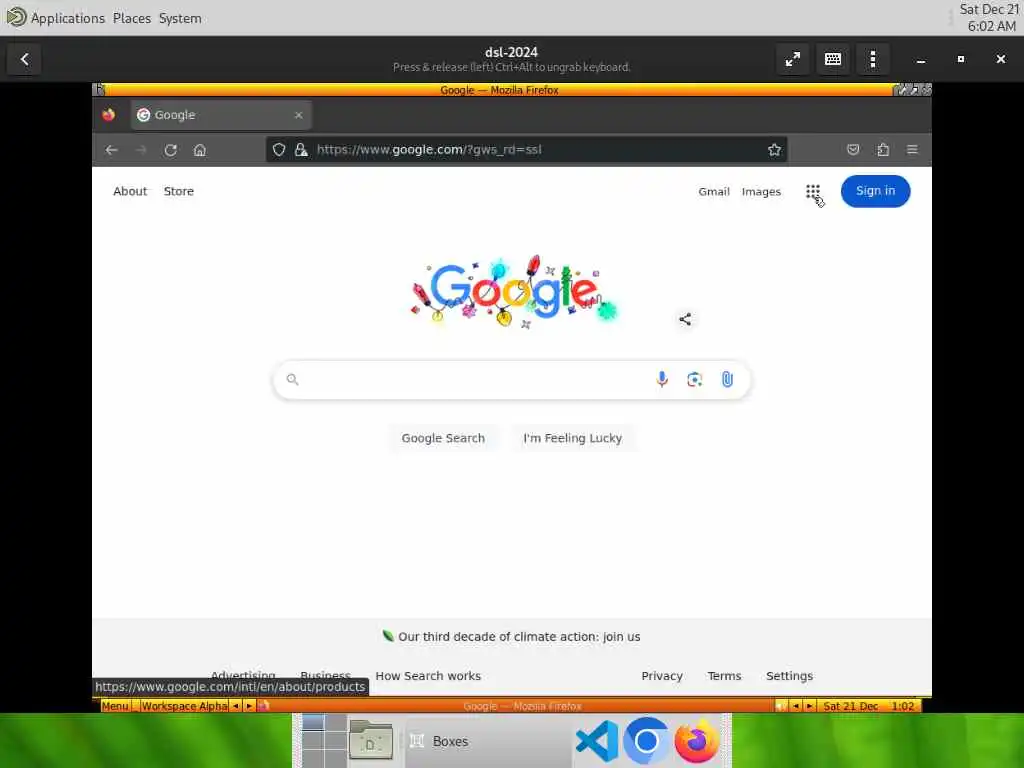Open How Search works footer link

pyautogui.click(x=428, y=676)
